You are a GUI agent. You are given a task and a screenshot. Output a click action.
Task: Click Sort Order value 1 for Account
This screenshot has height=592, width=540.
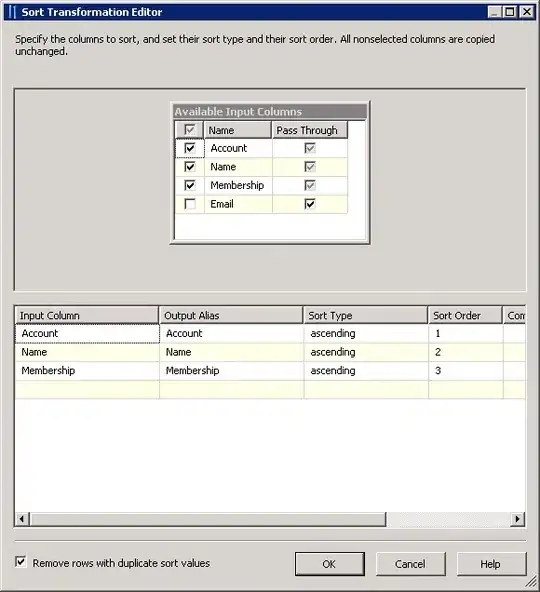pyautogui.click(x=466, y=333)
